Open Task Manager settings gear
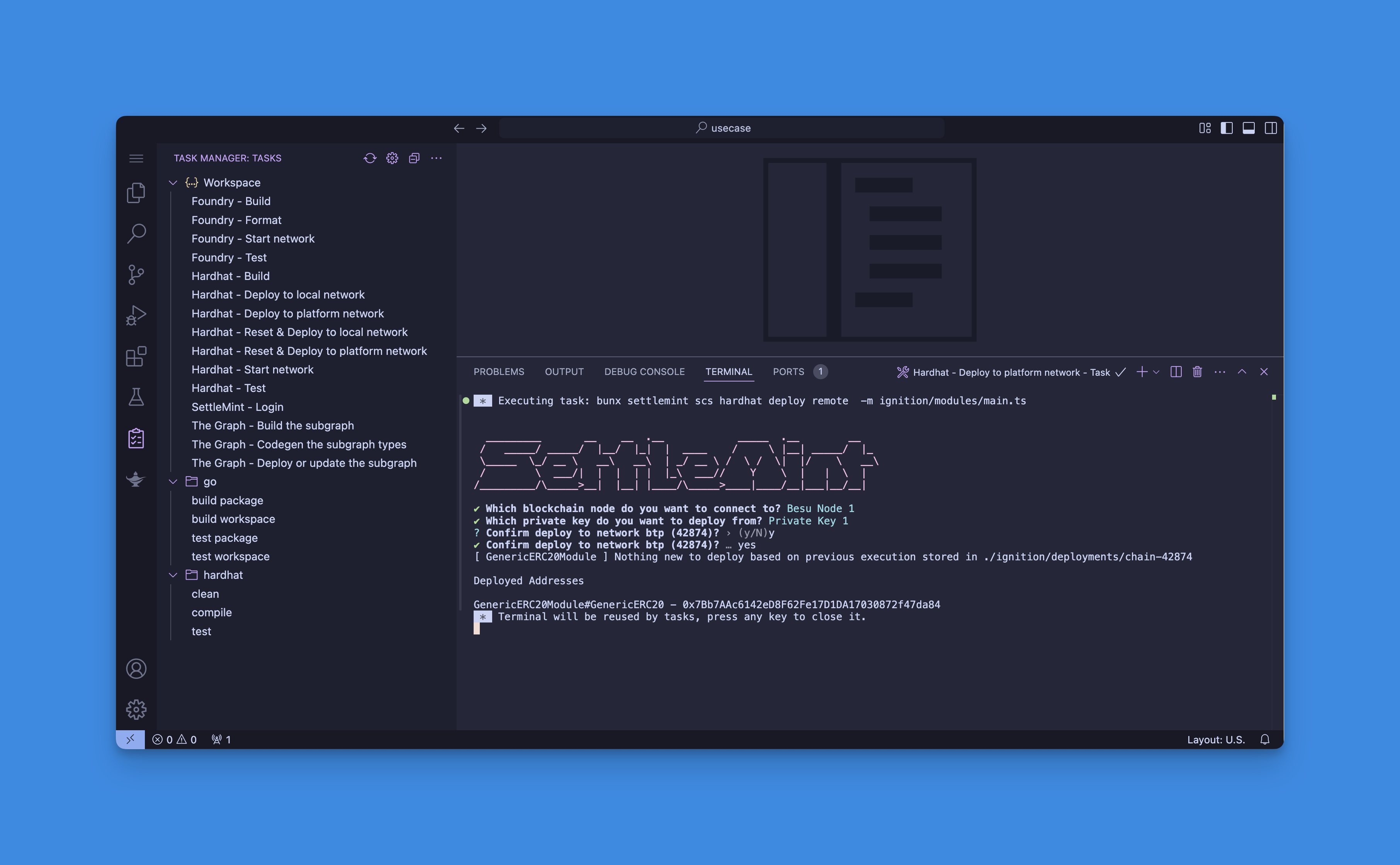Screen dimensions: 1400x865 [392, 158]
